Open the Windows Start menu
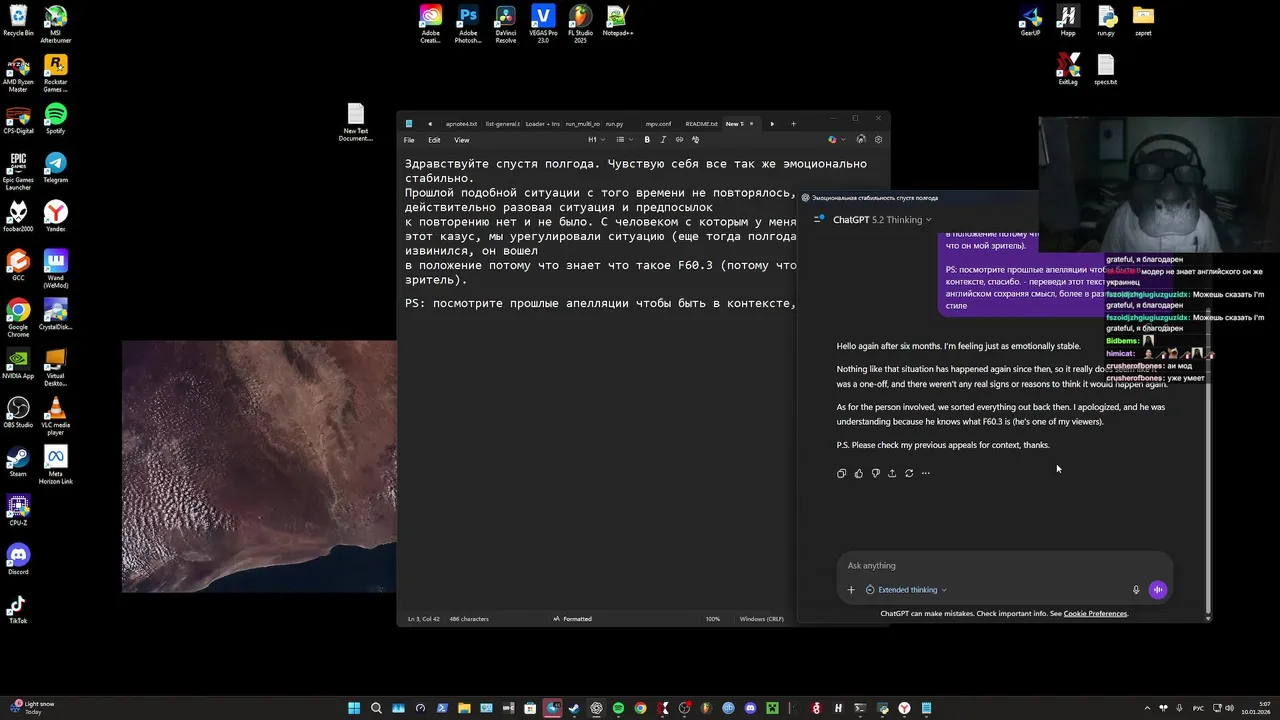Viewport: 1280px width, 720px height. 354,708
